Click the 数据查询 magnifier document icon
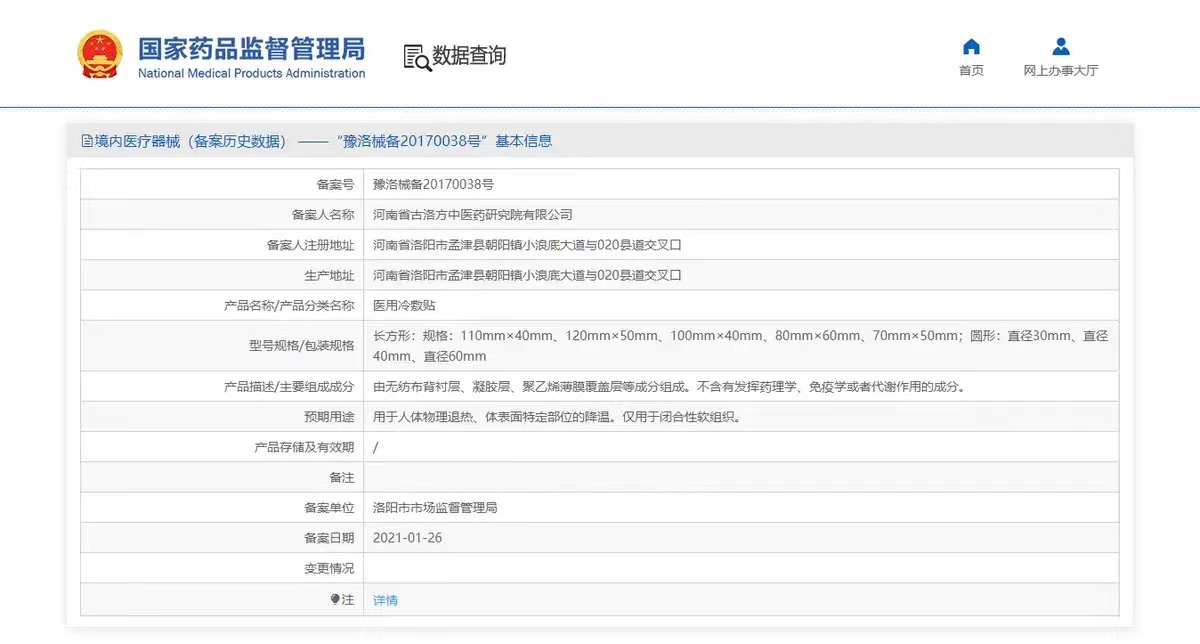 pos(417,57)
